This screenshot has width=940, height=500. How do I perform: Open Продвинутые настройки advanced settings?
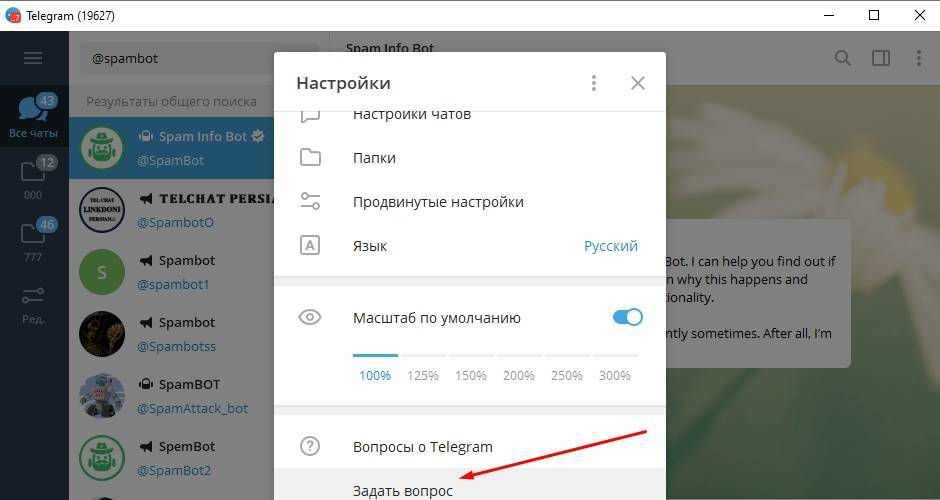(470, 202)
